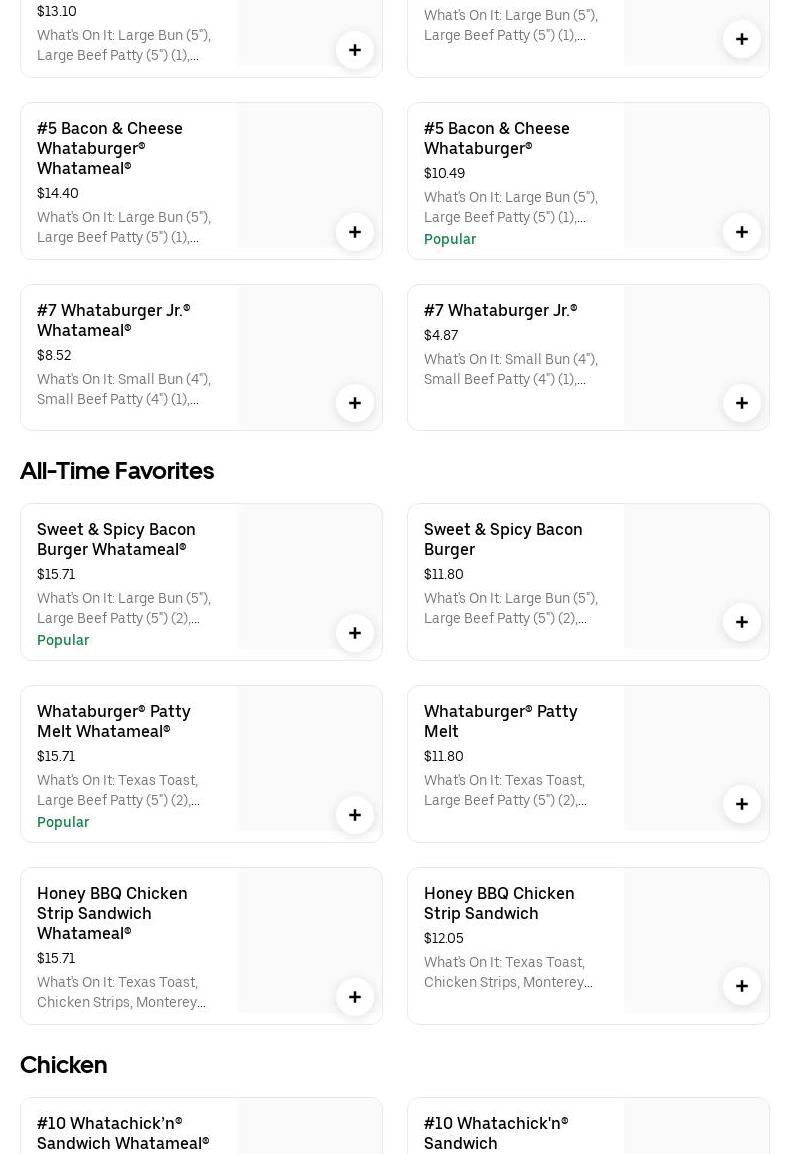Add #7 Whataburger Jr. Whatameal to cart
This screenshot has height=1154, width=804.
pyautogui.click(x=355, y=403)
